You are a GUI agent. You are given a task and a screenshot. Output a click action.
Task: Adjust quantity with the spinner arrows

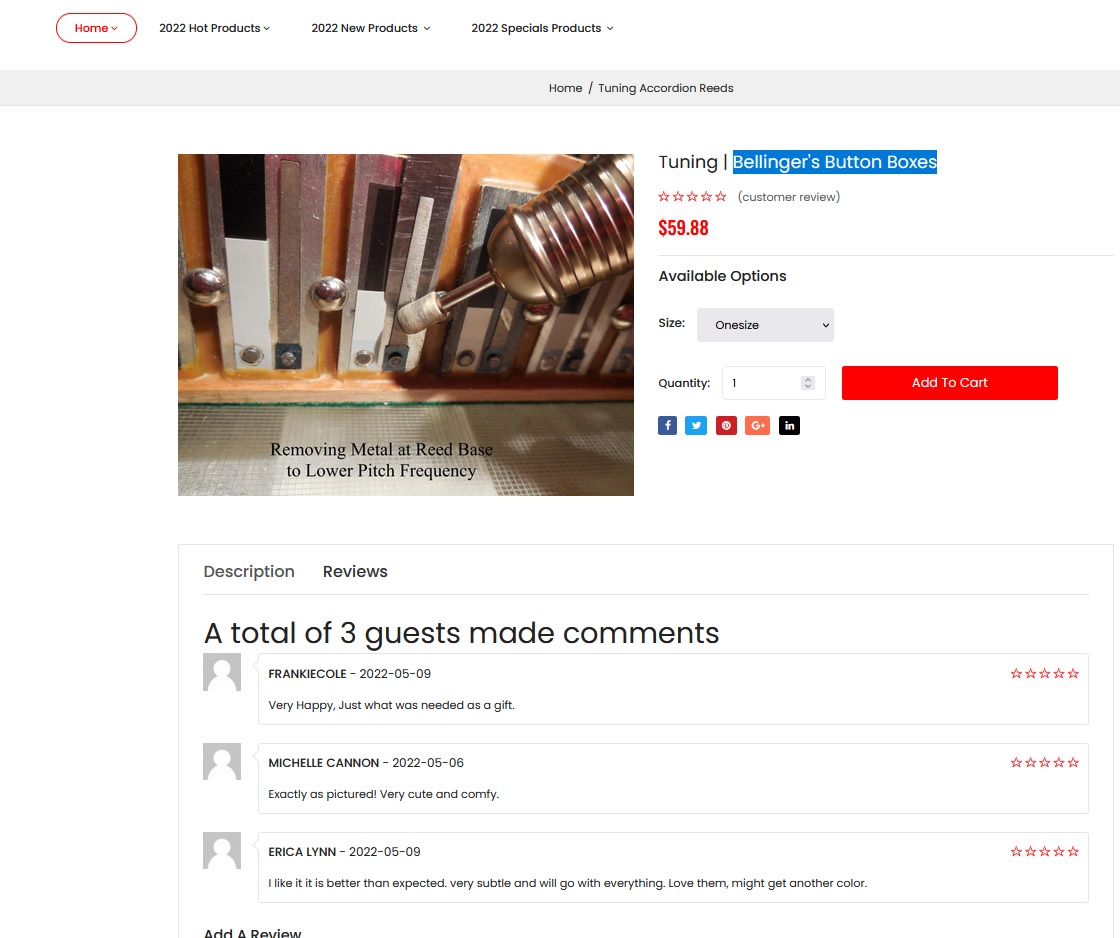[808, 383]
